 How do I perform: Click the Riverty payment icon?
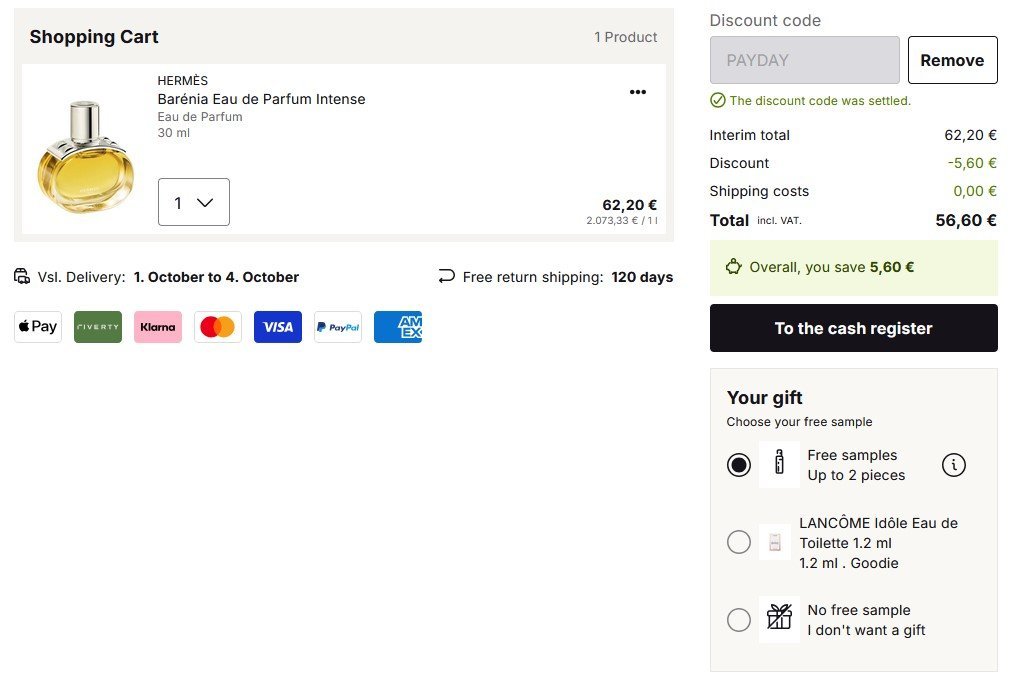click(x=98, y=327)
